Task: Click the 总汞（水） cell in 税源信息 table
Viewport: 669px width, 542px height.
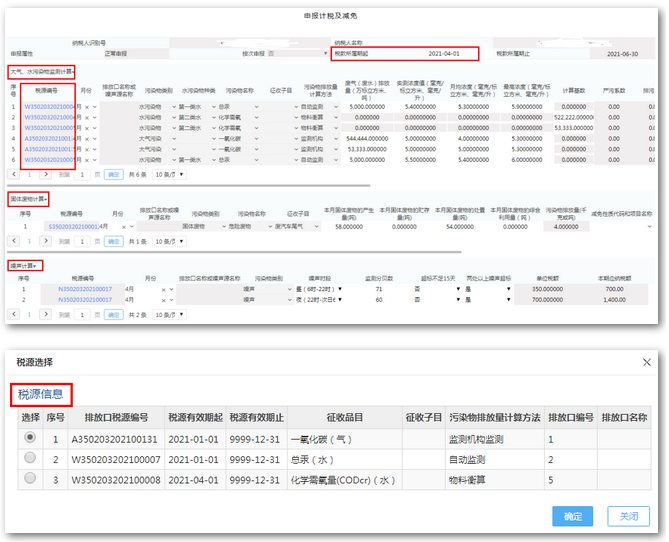Action: 345,460
